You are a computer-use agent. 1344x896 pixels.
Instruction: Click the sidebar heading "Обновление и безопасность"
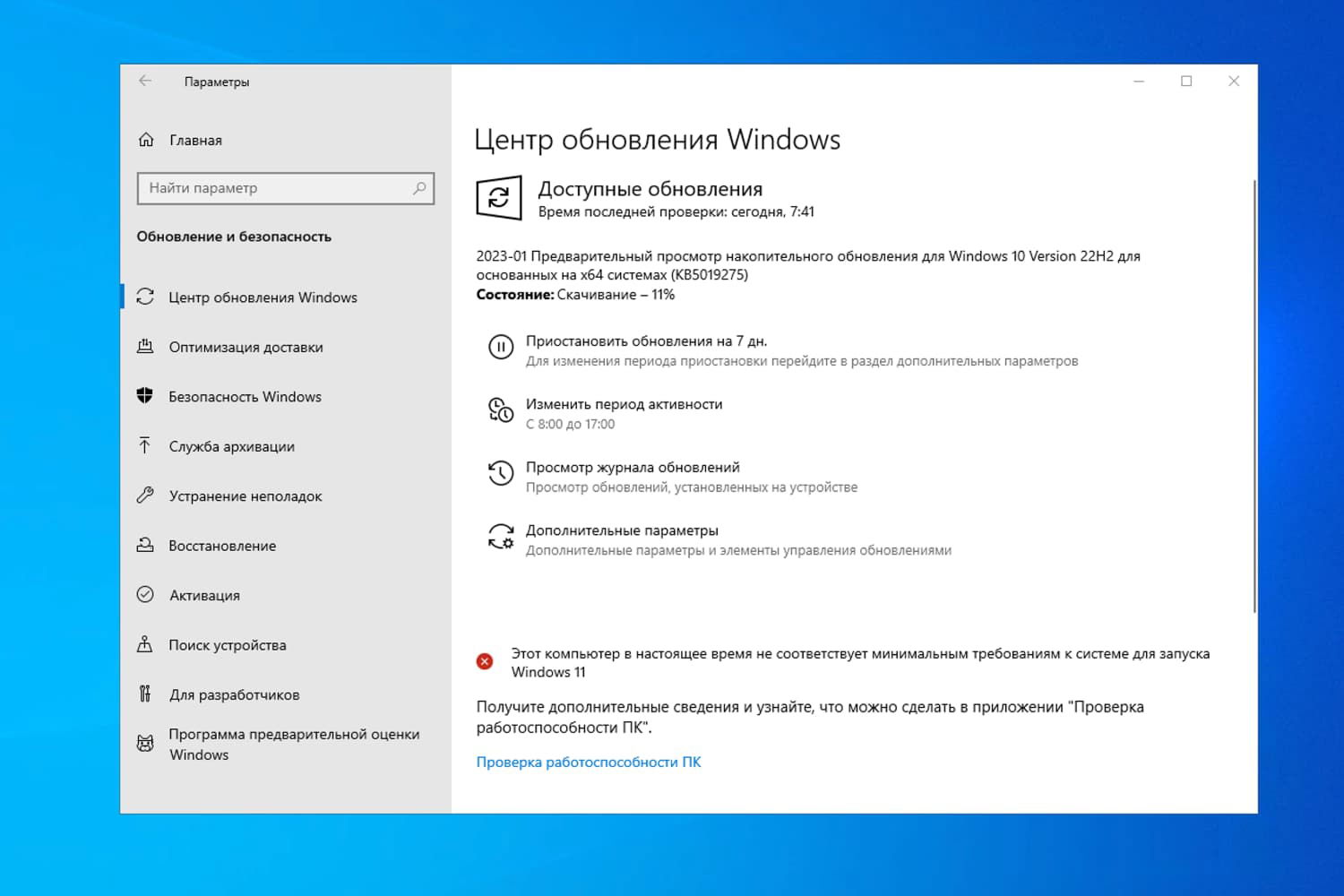tap(234, 237)
